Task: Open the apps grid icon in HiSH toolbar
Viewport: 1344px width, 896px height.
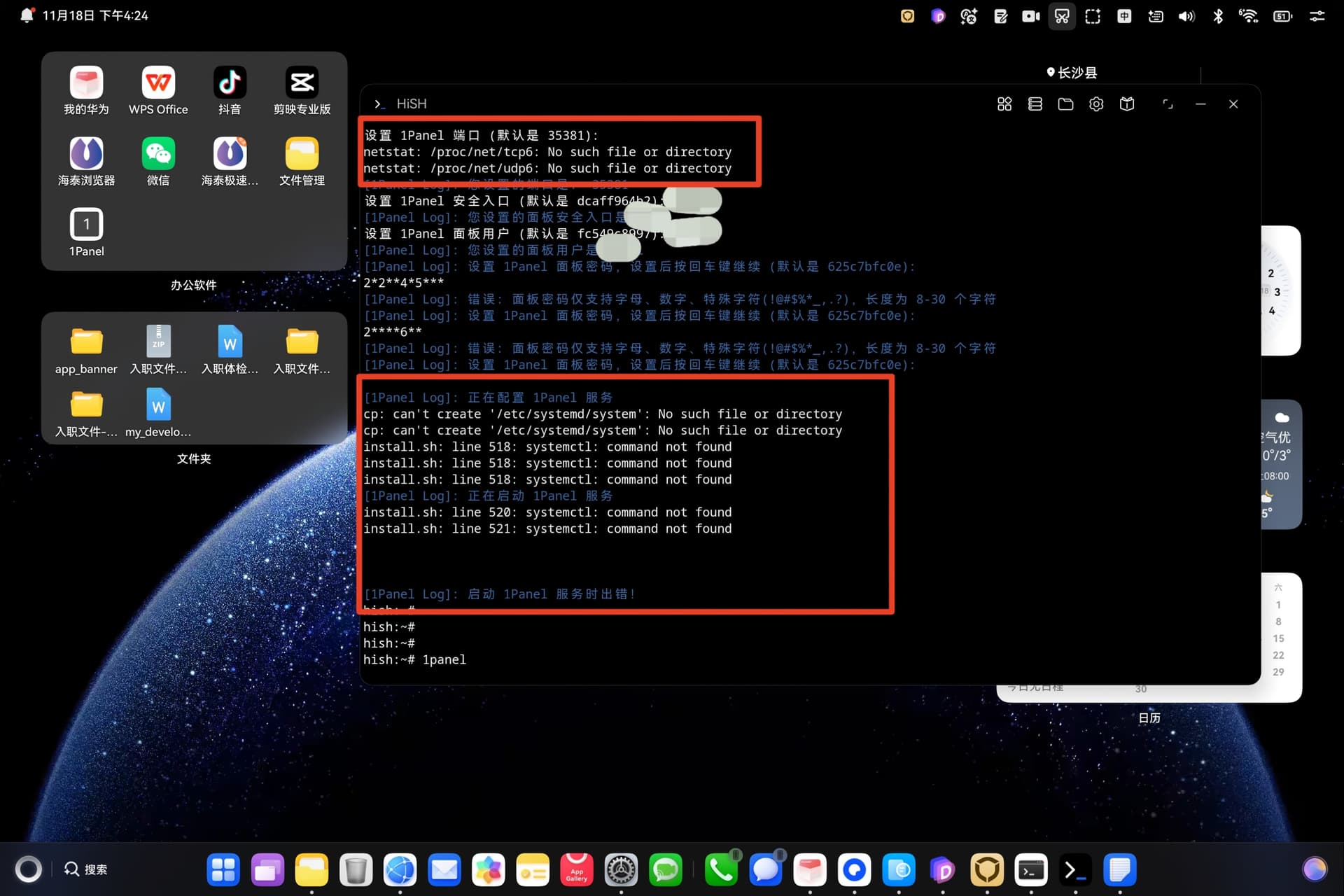Action: coord(1004,104)
